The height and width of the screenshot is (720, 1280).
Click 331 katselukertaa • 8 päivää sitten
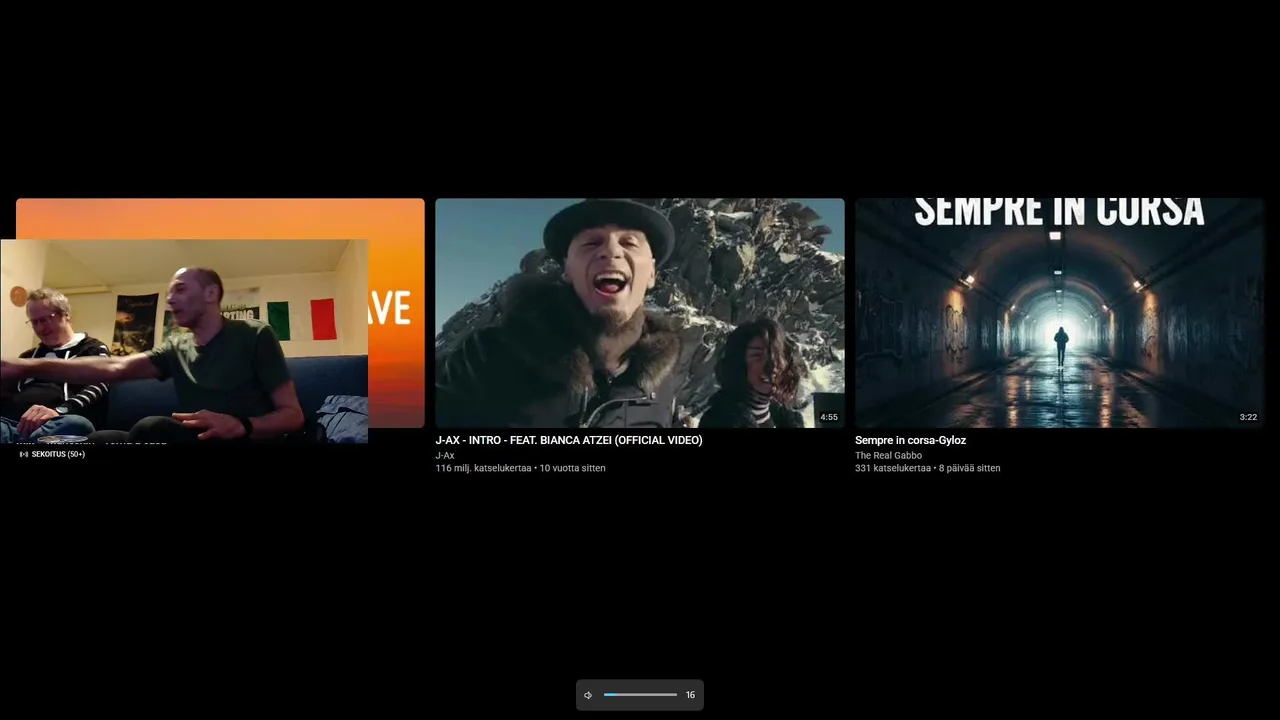(927, 468)
